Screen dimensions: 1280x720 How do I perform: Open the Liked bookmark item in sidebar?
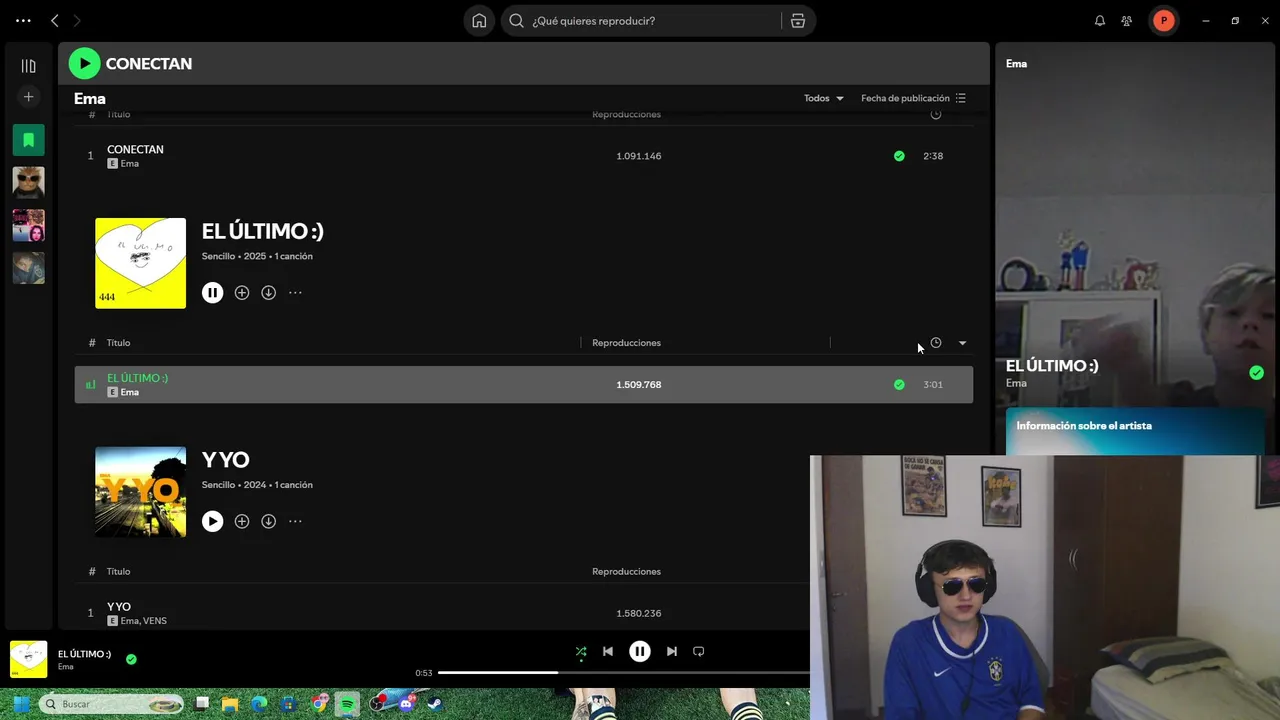(28, 140)
